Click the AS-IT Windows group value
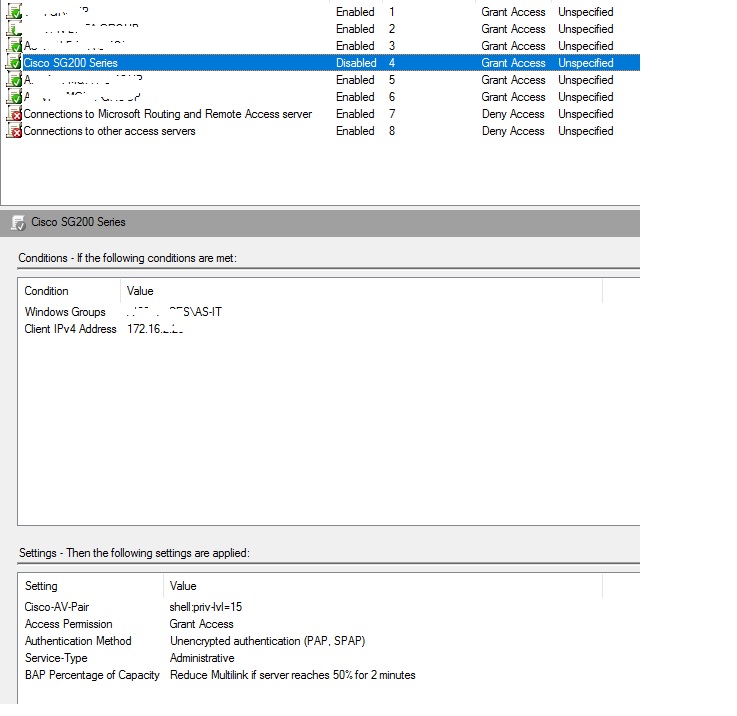Image resolution: width=737 pixels, height=716 pixels. pyautogui.click(x=174, y=312)
